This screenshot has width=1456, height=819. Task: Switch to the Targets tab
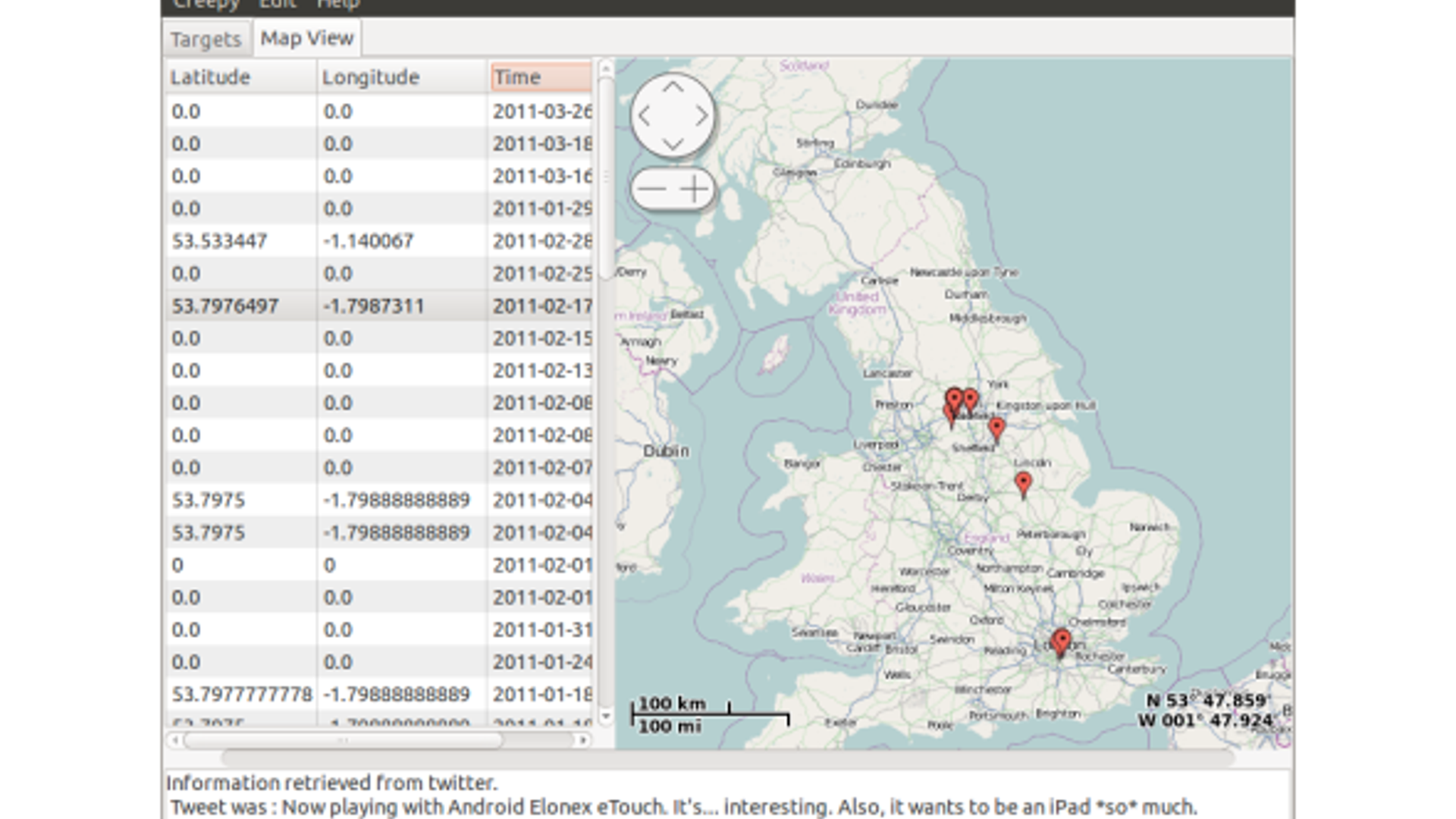point(206,39)
